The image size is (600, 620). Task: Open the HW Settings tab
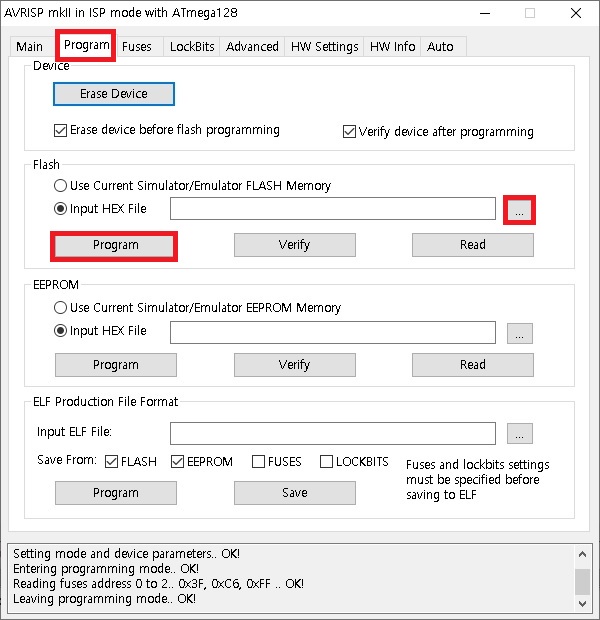tap(324, 47)
